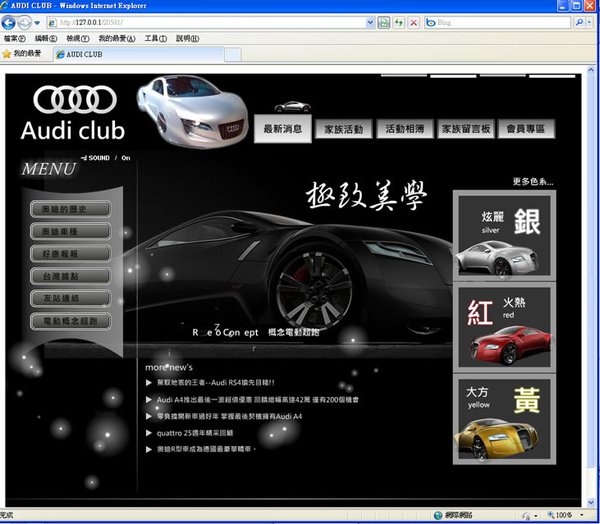Click the browser Forward arrow button
The width and height of the screenshot is (600, 524).
24,23
